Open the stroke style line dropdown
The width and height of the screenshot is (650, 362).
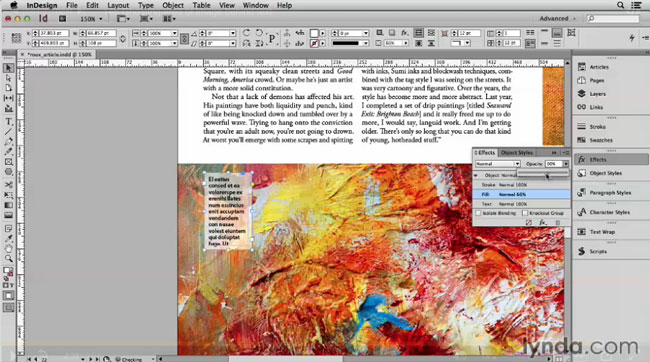366,43
